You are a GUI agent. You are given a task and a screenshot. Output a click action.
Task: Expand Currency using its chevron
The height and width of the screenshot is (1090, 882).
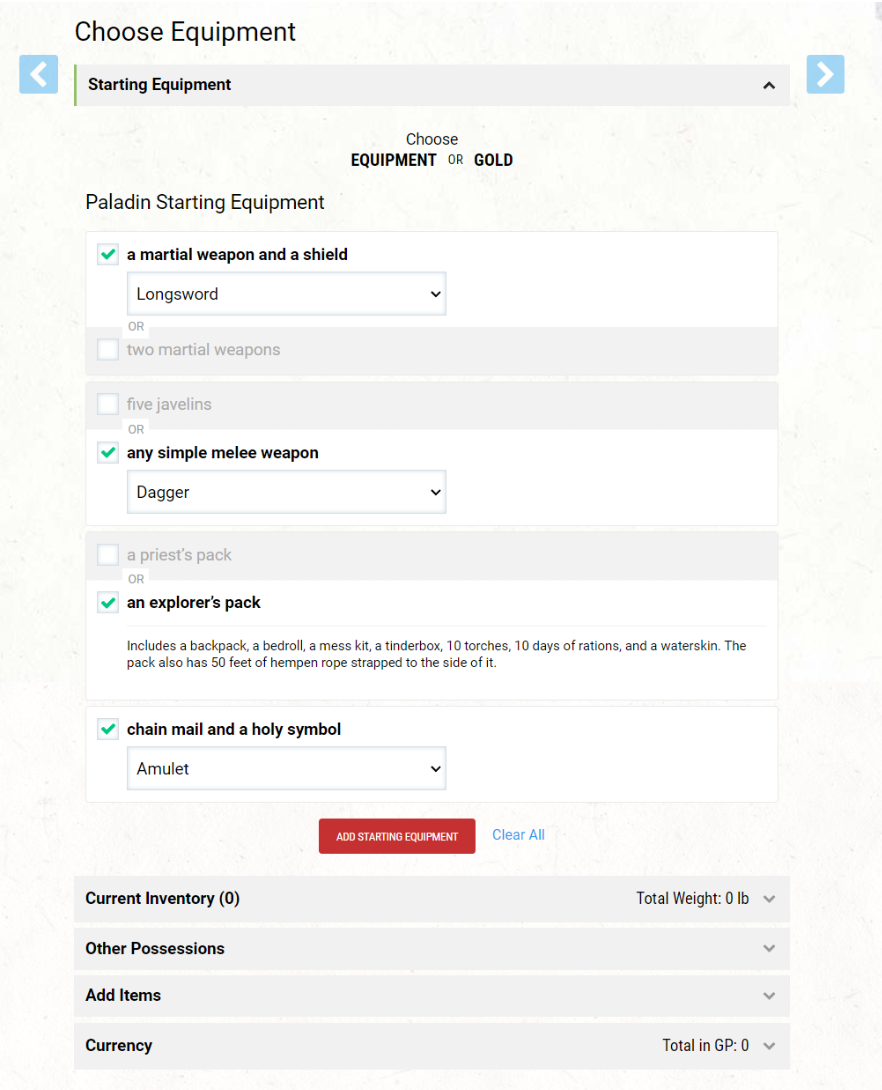pos(769,1046)
